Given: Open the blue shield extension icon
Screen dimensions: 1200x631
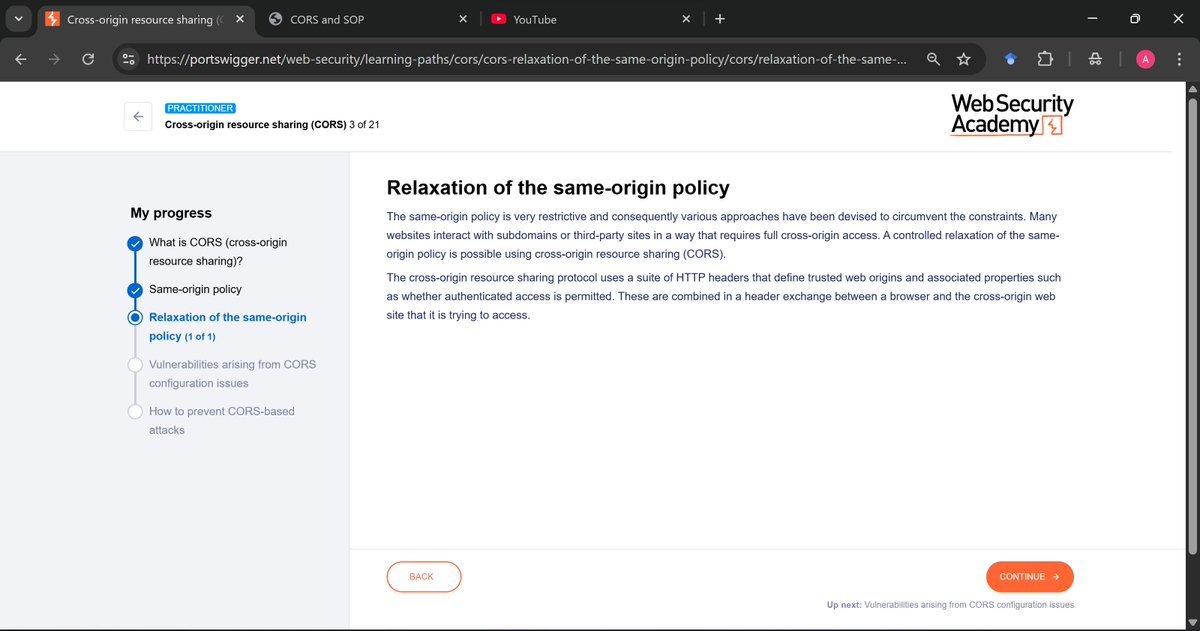Looking at the screenshot, I should (1010, 60).
